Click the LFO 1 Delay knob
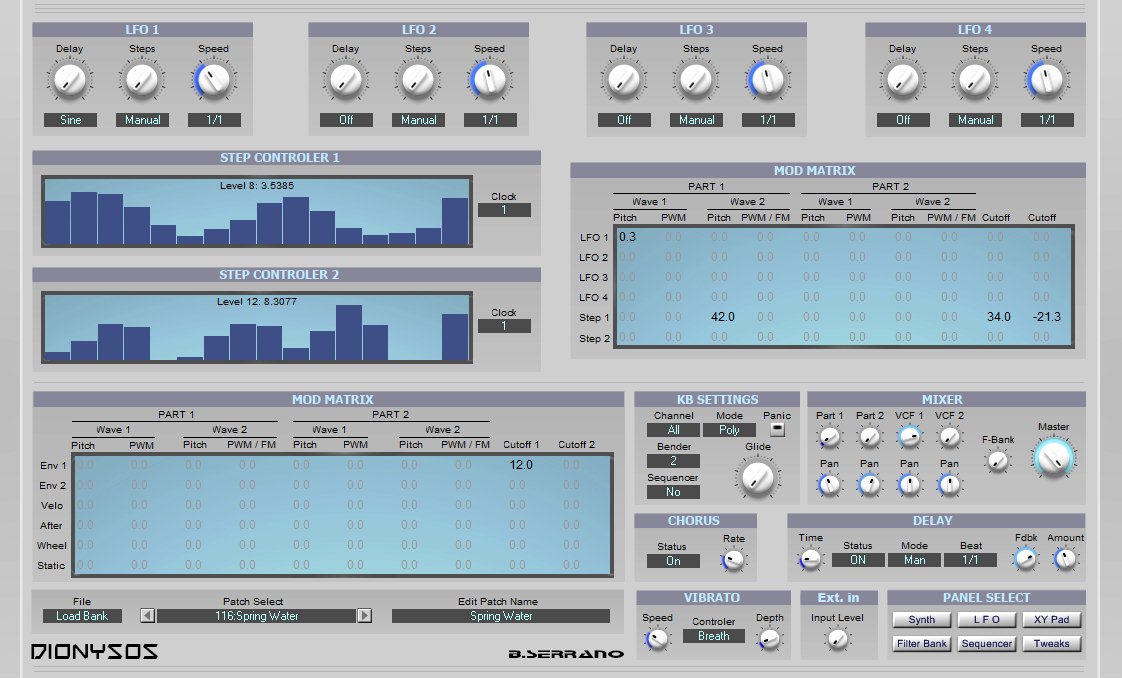This screenshot has width=1122, height=678. click(70, 81)
